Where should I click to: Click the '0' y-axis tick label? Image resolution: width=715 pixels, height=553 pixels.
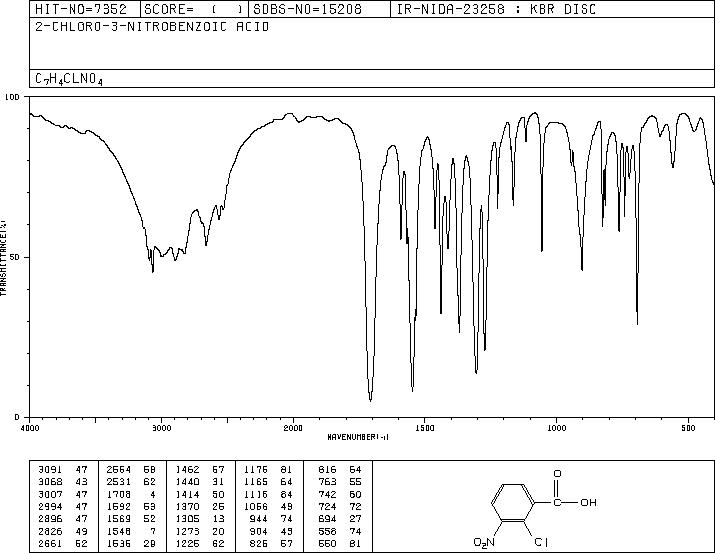click(17, 417)
